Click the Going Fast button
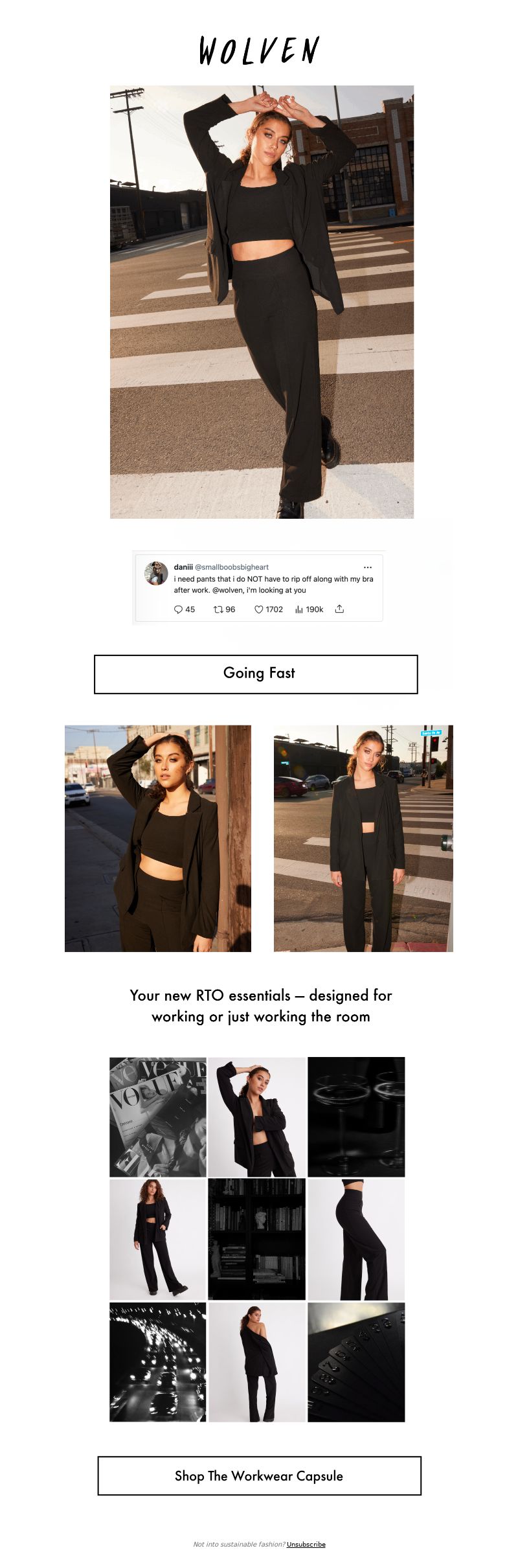 tap(256, 674)
